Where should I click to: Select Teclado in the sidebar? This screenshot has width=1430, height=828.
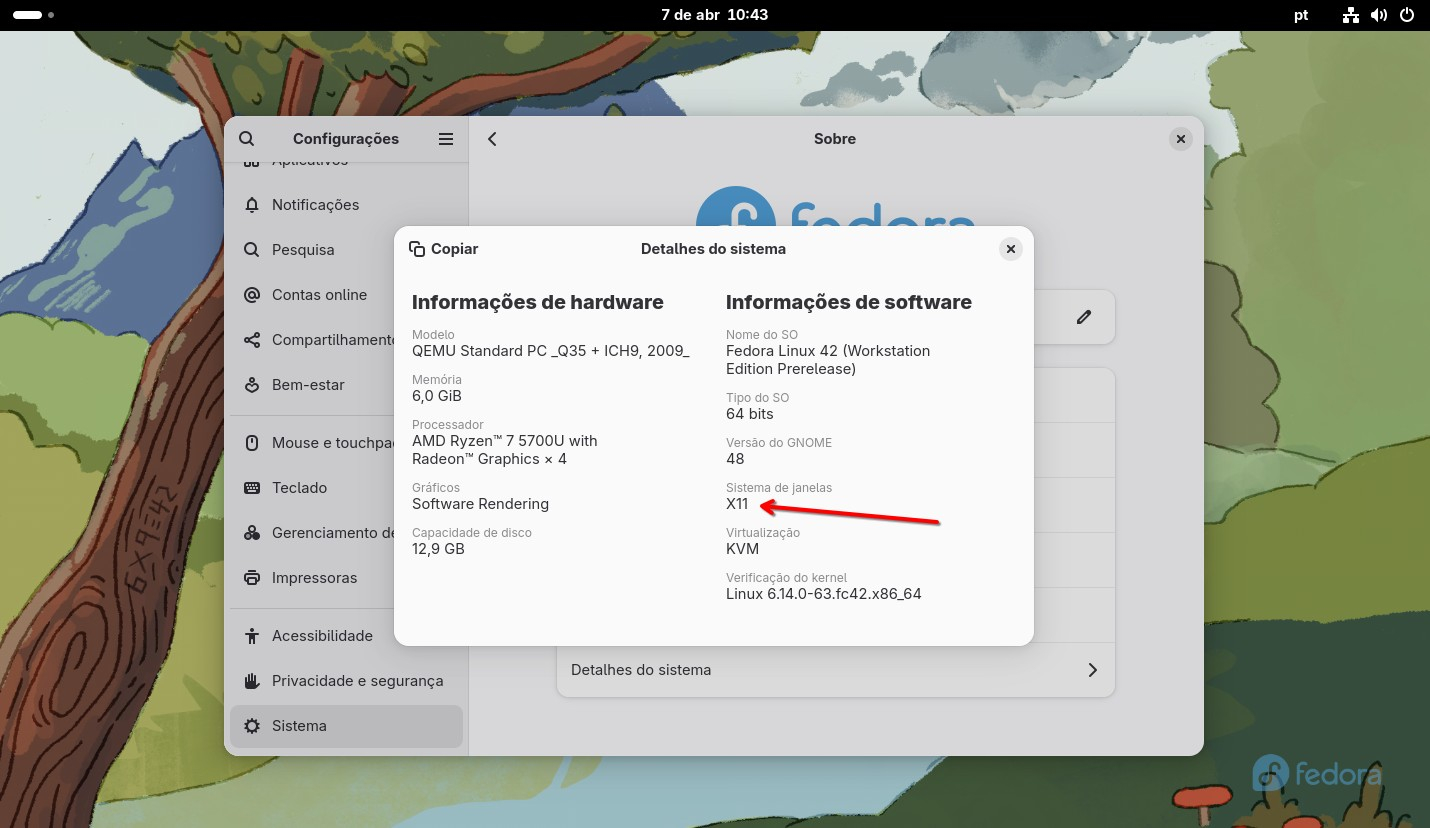[x=299, y=488]
